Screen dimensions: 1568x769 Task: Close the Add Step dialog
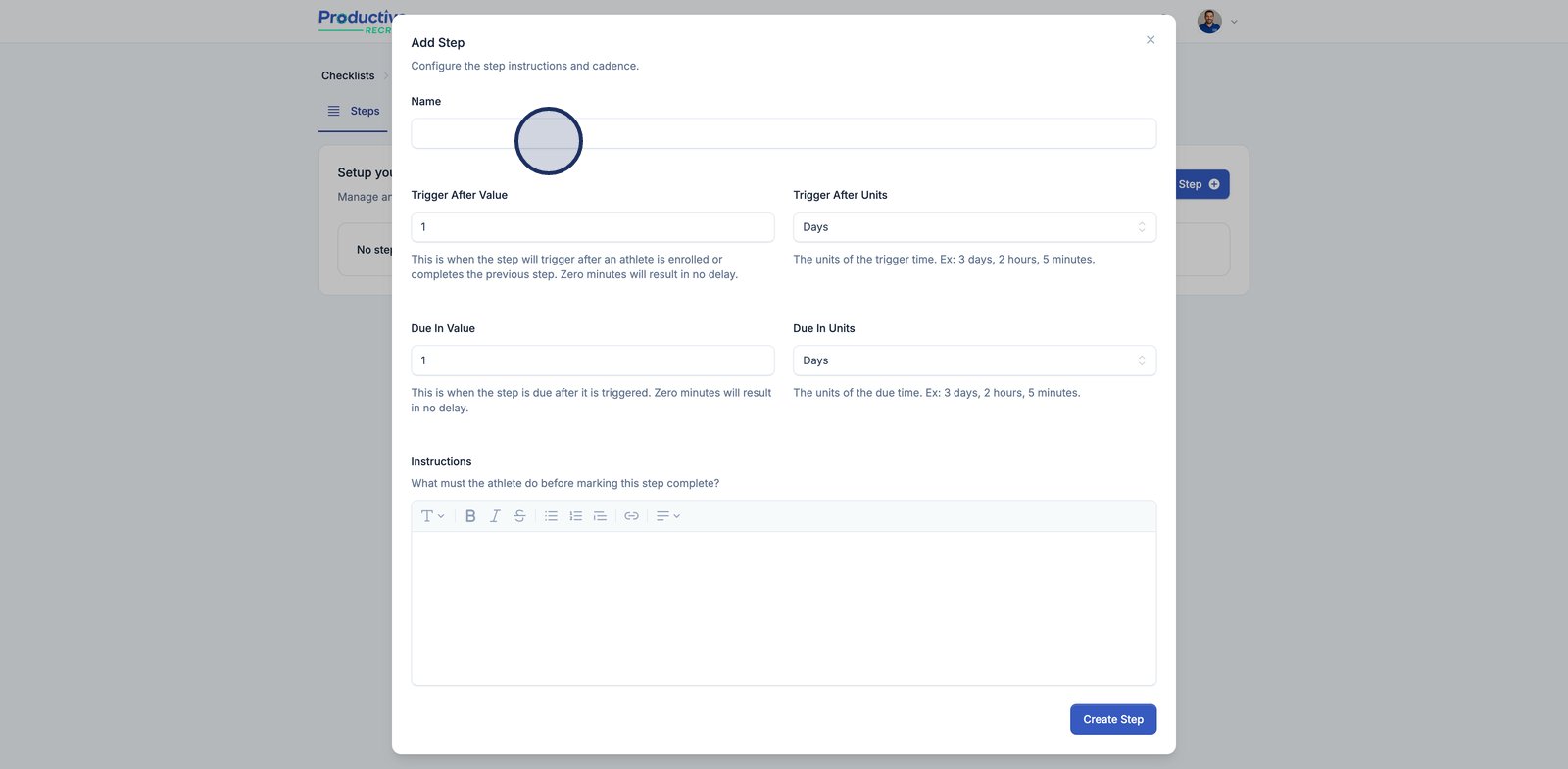(1151, 40)
